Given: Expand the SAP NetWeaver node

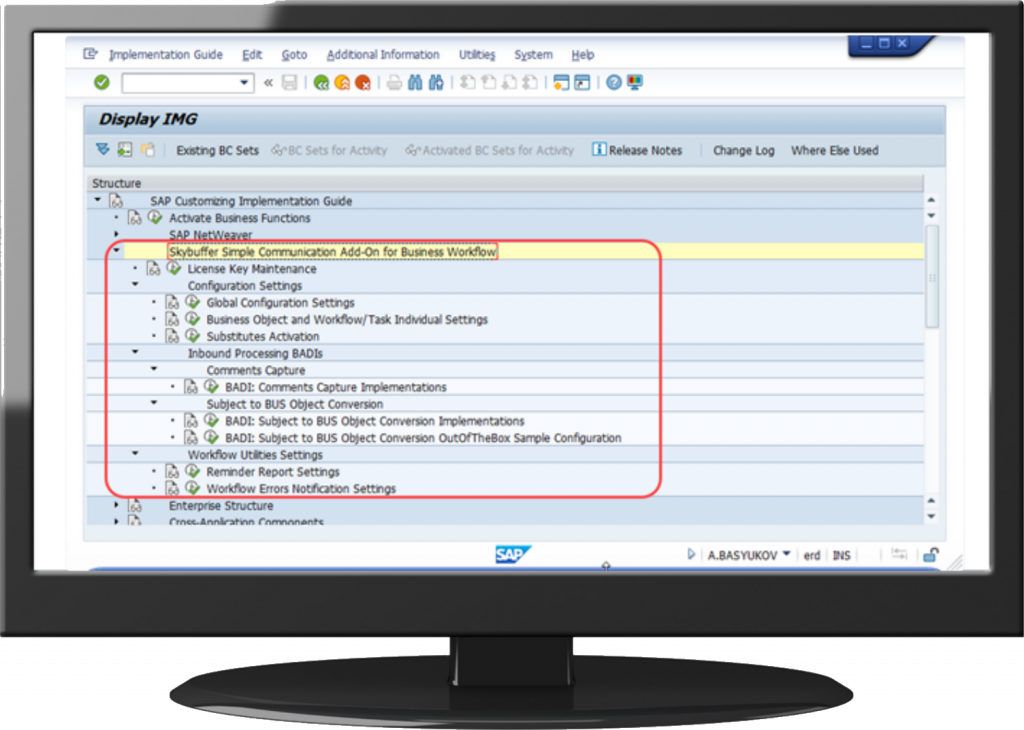Looking at the screenshot, I should 116,234.
